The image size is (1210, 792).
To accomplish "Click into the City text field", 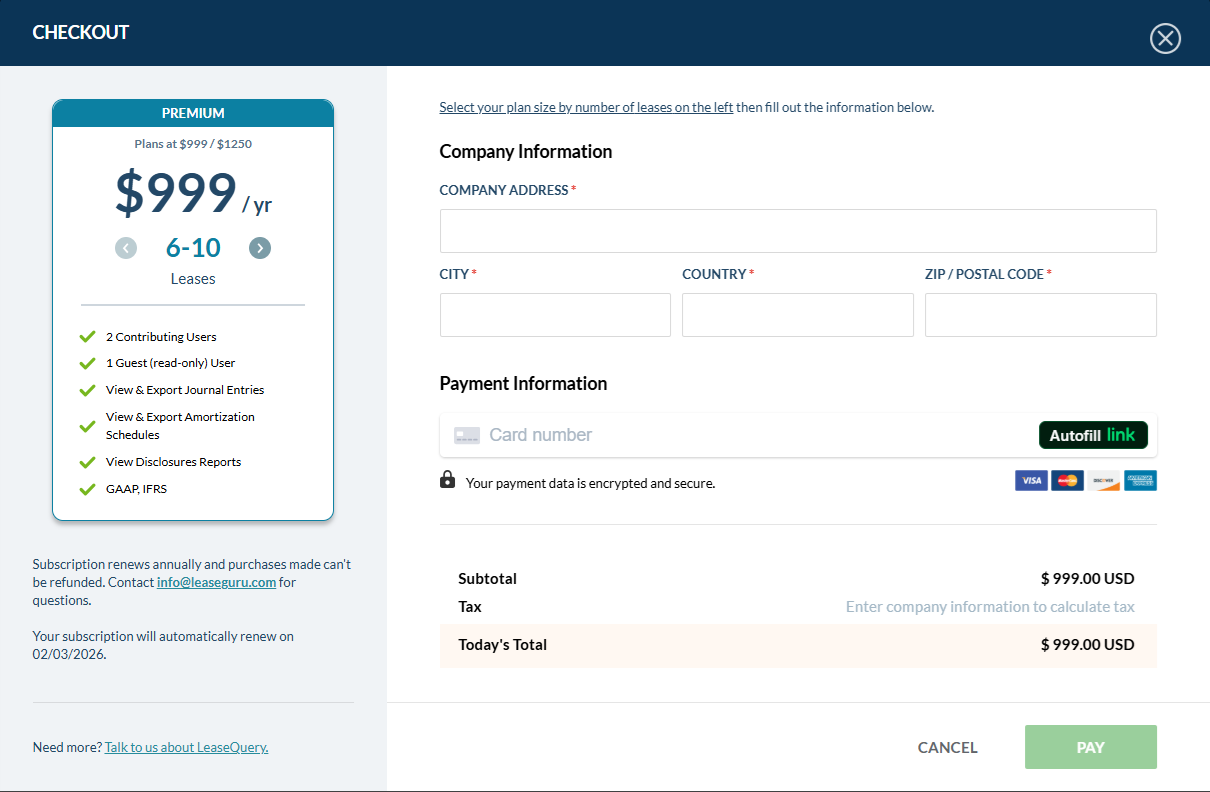I will [555, 315].
